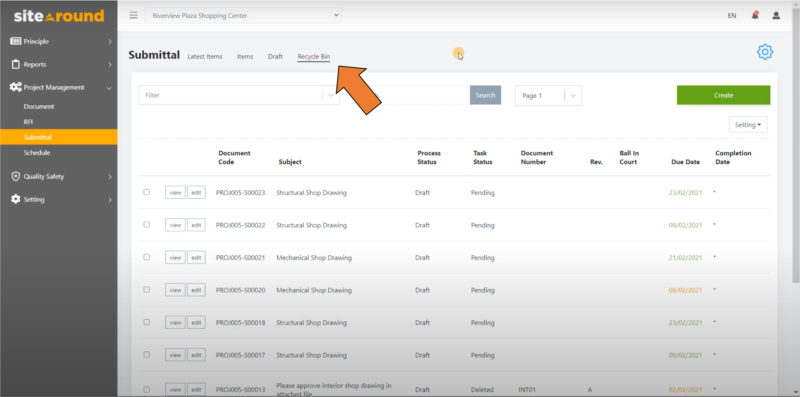Open the Setting dropdown above the table

coord(748,125)
